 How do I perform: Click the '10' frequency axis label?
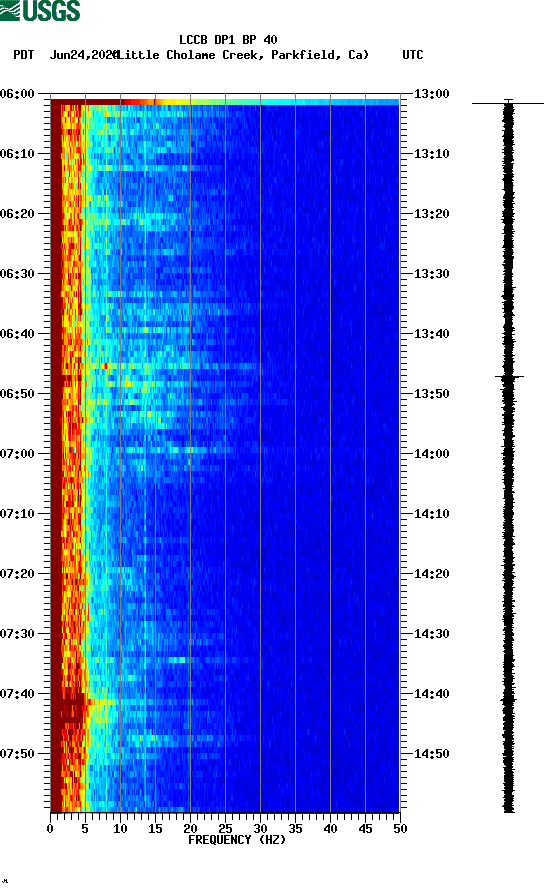coord(120,829)
